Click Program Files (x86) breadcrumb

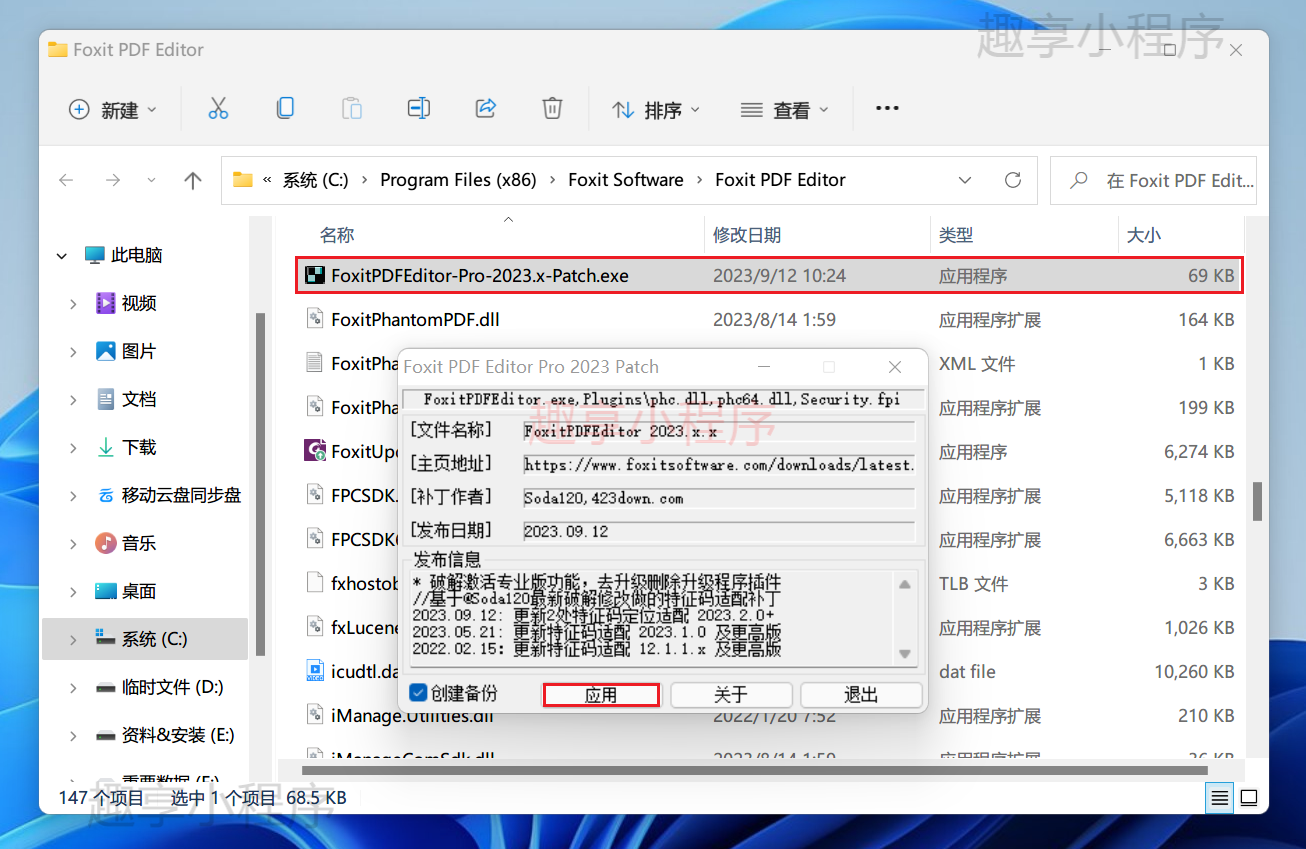pos(458,180)
